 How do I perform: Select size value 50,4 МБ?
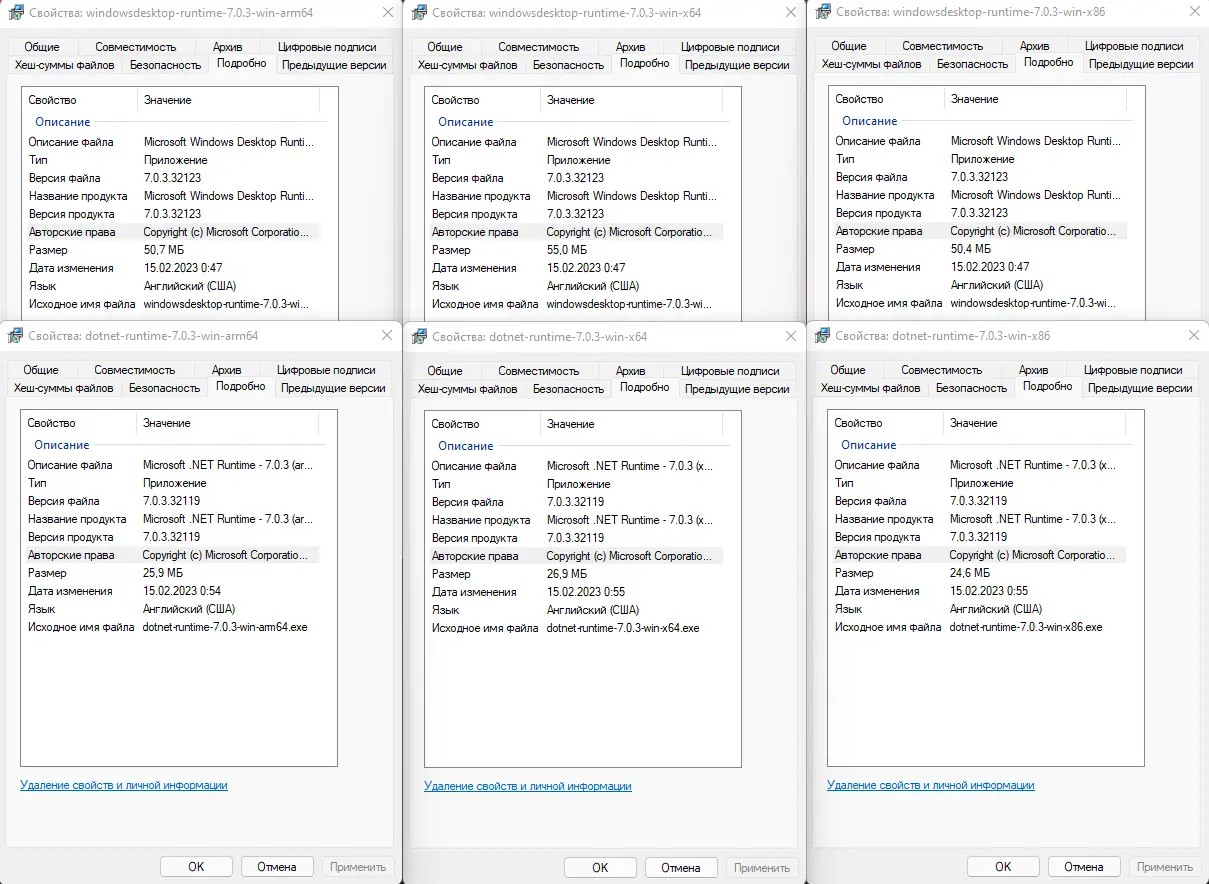971,249
